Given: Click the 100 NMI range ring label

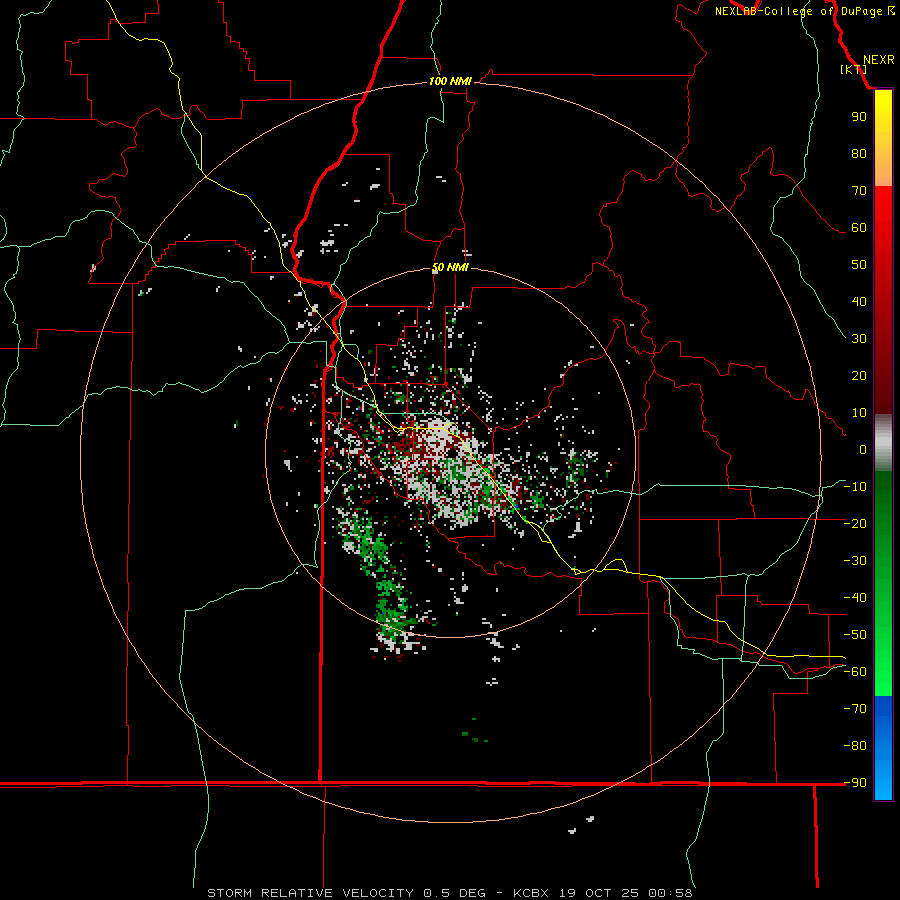Looking at the screenshot, I should 450,82.
